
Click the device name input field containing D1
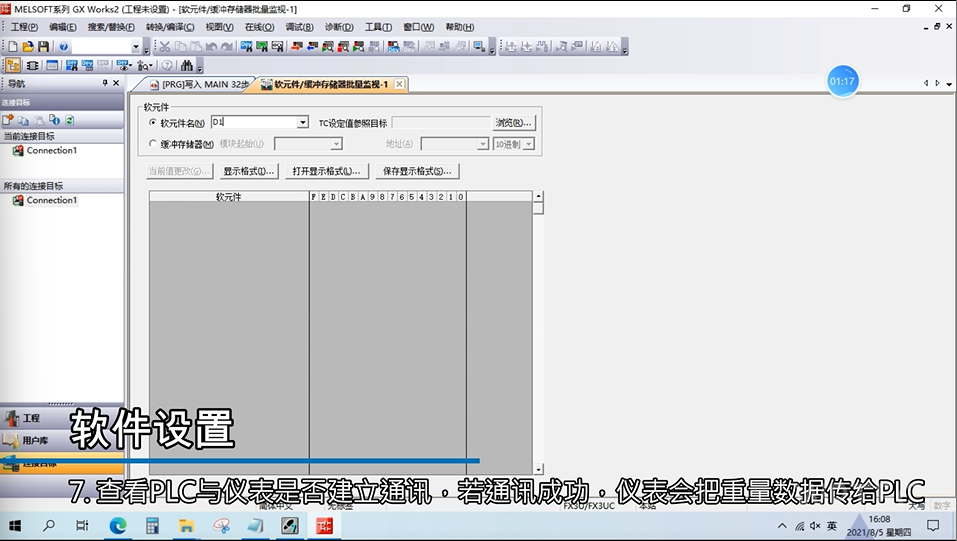[254, 122]
